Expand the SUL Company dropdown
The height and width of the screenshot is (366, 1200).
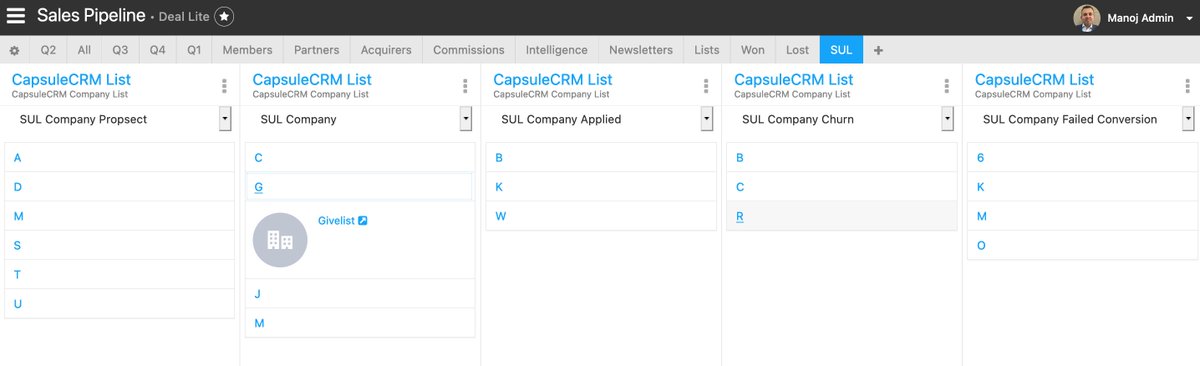pyautogui.click(x=466, y=119)
